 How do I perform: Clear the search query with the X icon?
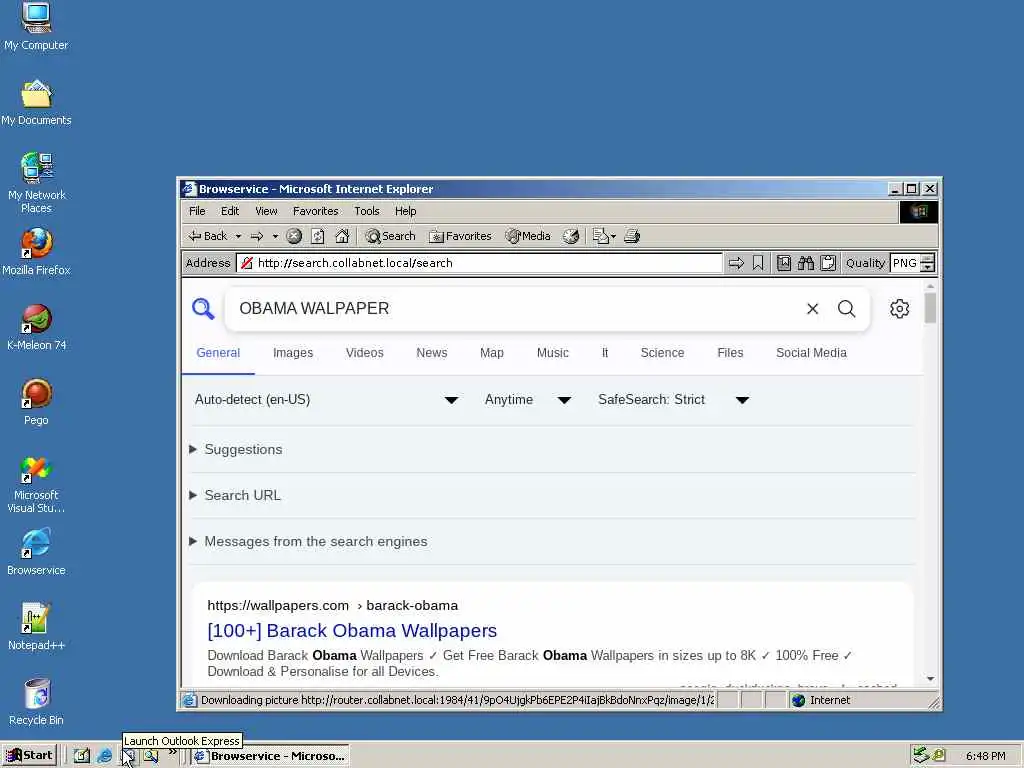(812, 309)
